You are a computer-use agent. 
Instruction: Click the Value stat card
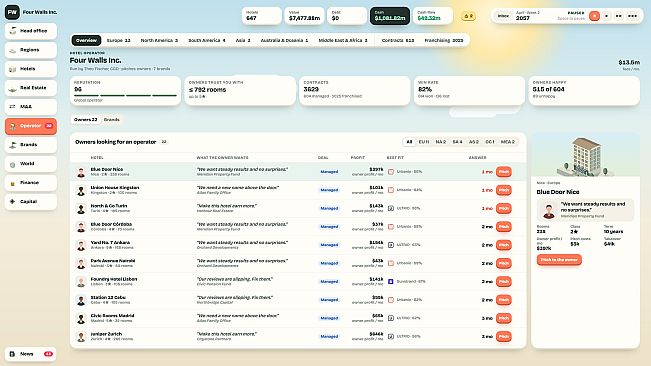coord(304,16)
